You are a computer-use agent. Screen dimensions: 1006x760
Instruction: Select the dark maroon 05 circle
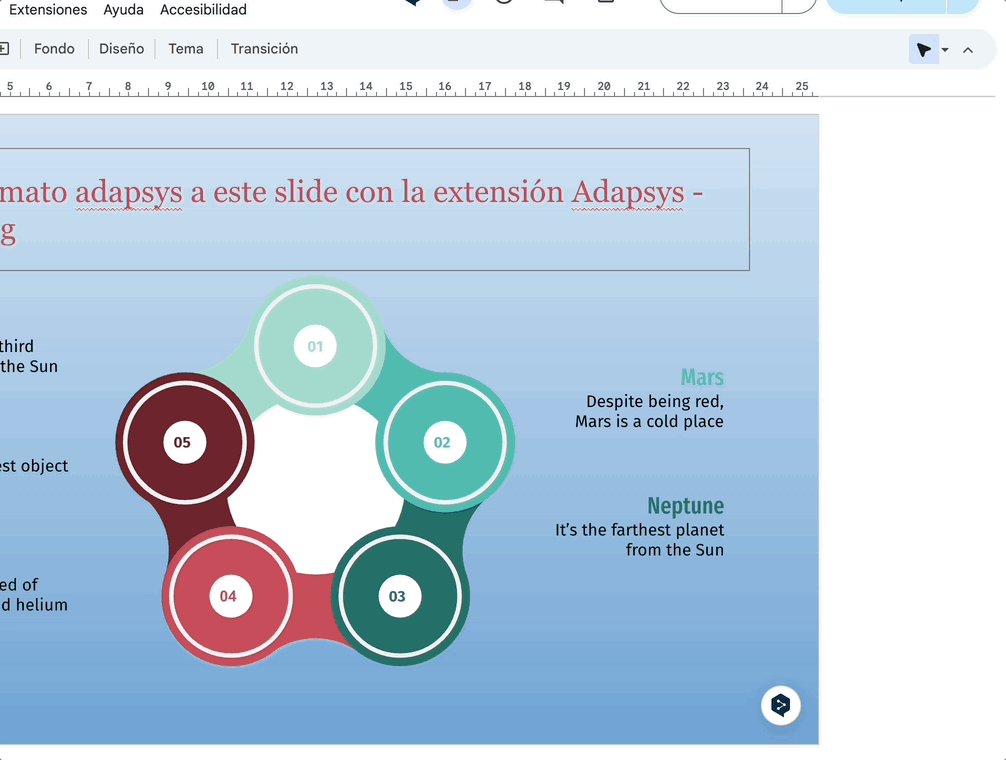(183, 442)
